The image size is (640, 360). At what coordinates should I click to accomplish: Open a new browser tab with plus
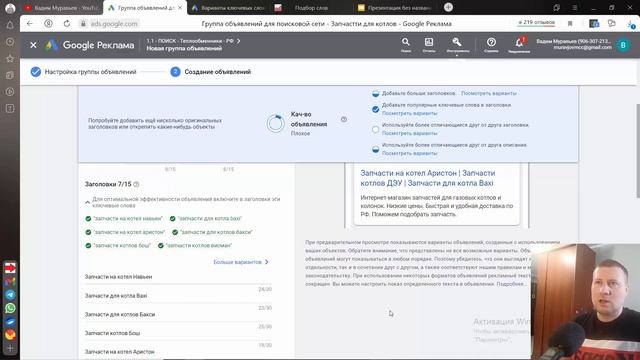click(x=448, y=7)
